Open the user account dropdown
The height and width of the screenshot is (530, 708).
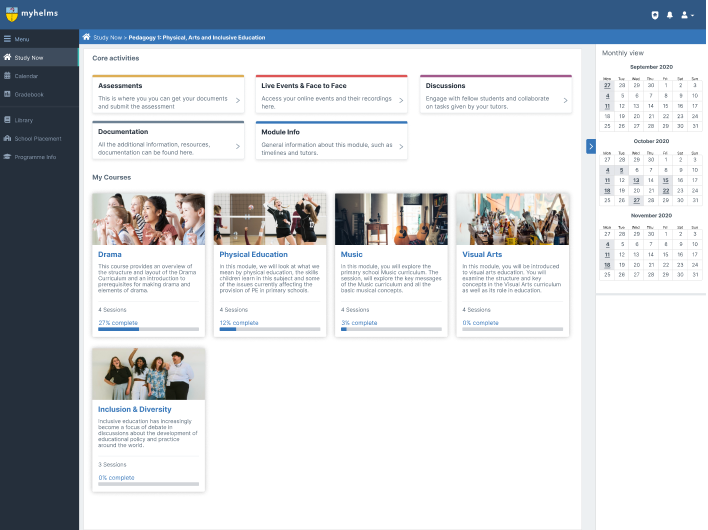tap(687, 15)
